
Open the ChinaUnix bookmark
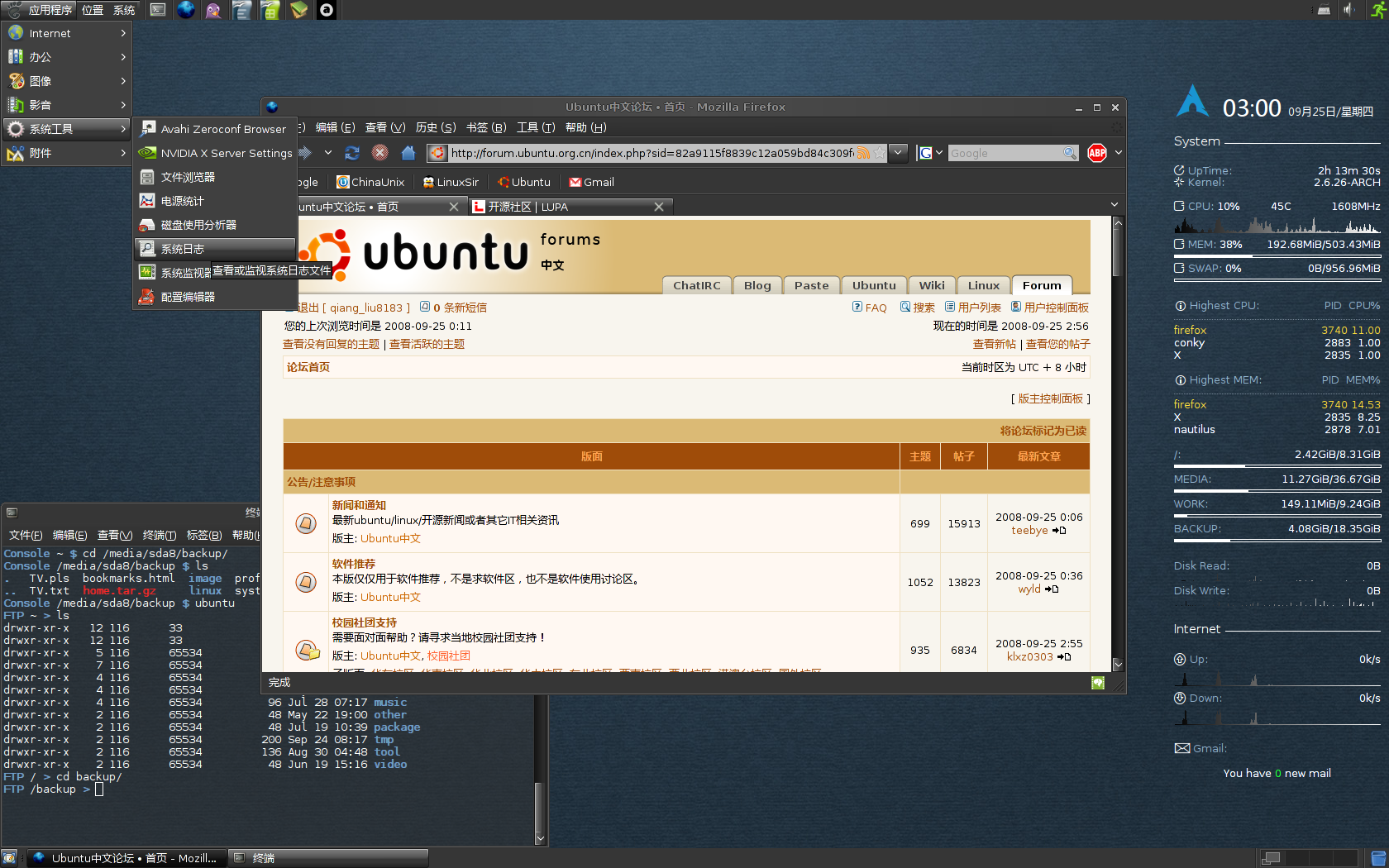coord(370,182)
